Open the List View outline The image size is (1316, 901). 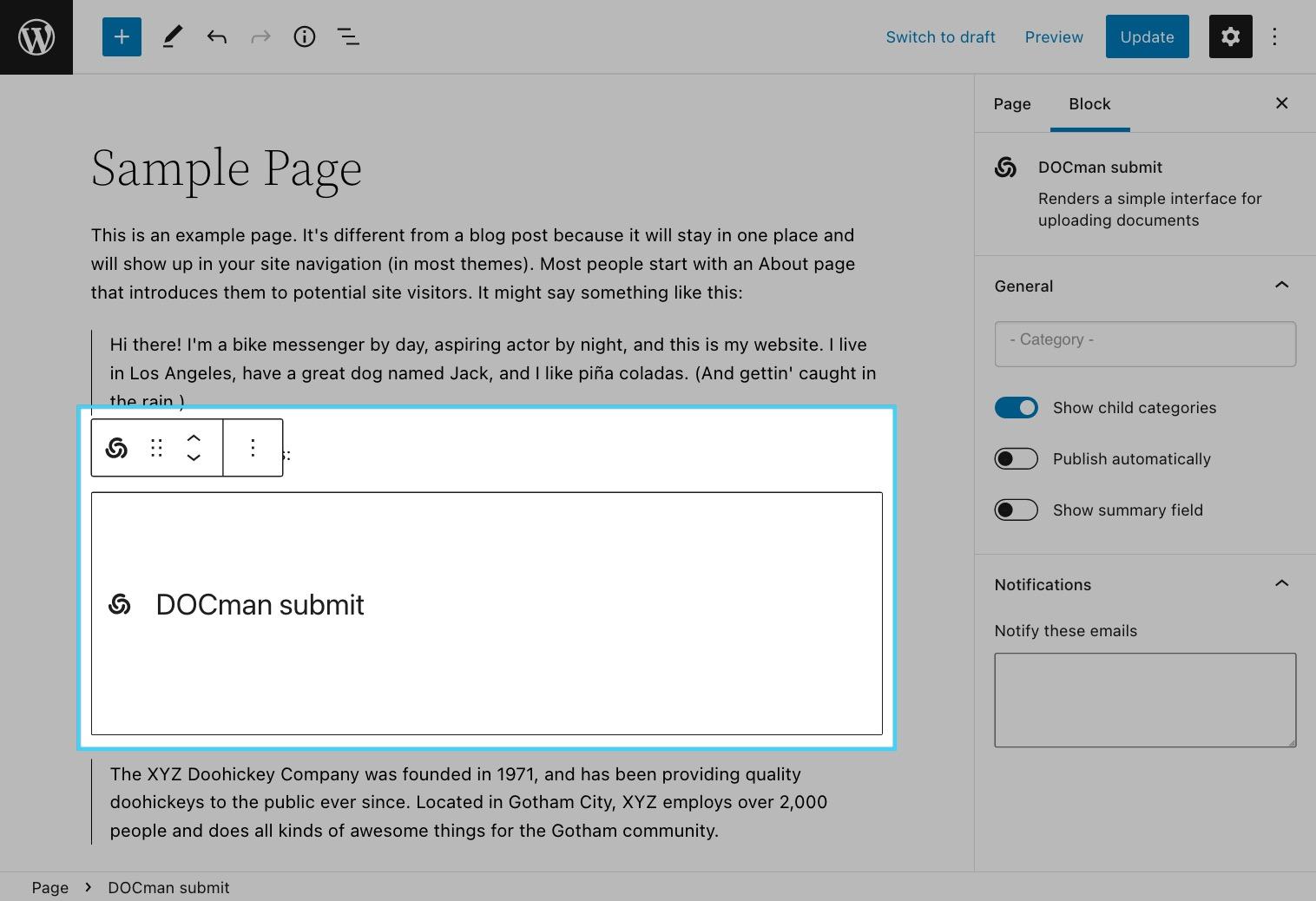[x=348, y=36]
